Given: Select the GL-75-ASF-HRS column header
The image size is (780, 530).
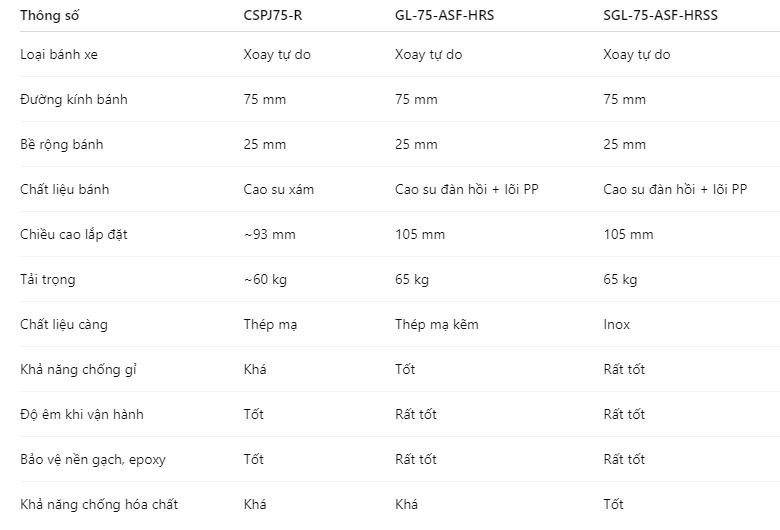Looking at the screenshot, I should 444,15.
